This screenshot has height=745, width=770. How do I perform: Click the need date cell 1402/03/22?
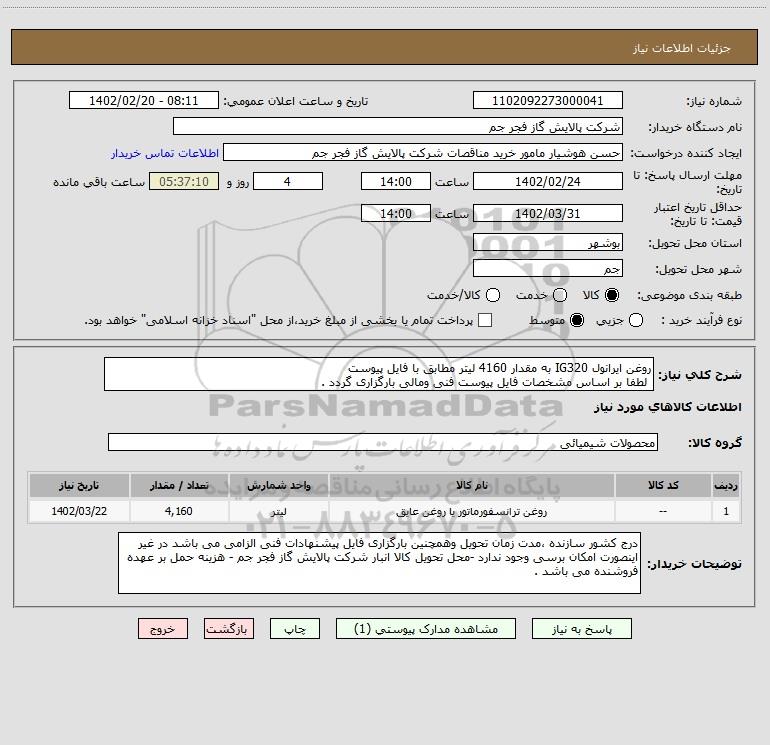79,511
